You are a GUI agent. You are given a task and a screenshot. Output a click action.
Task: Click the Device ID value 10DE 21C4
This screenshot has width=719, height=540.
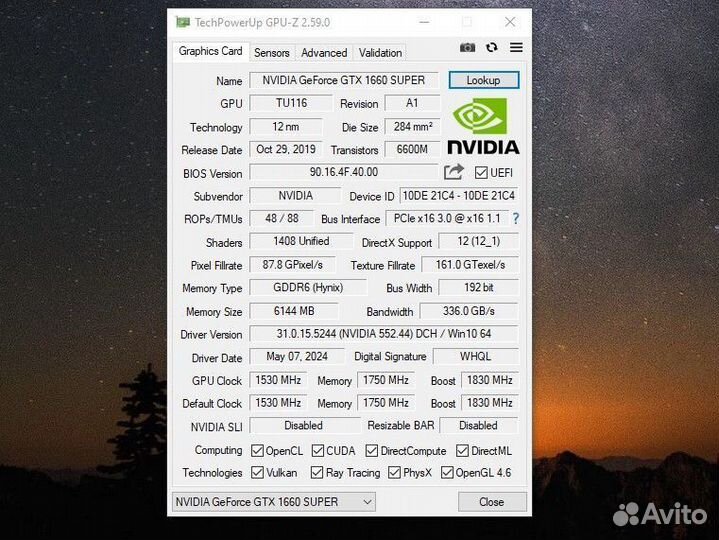[x=459, y=196]
